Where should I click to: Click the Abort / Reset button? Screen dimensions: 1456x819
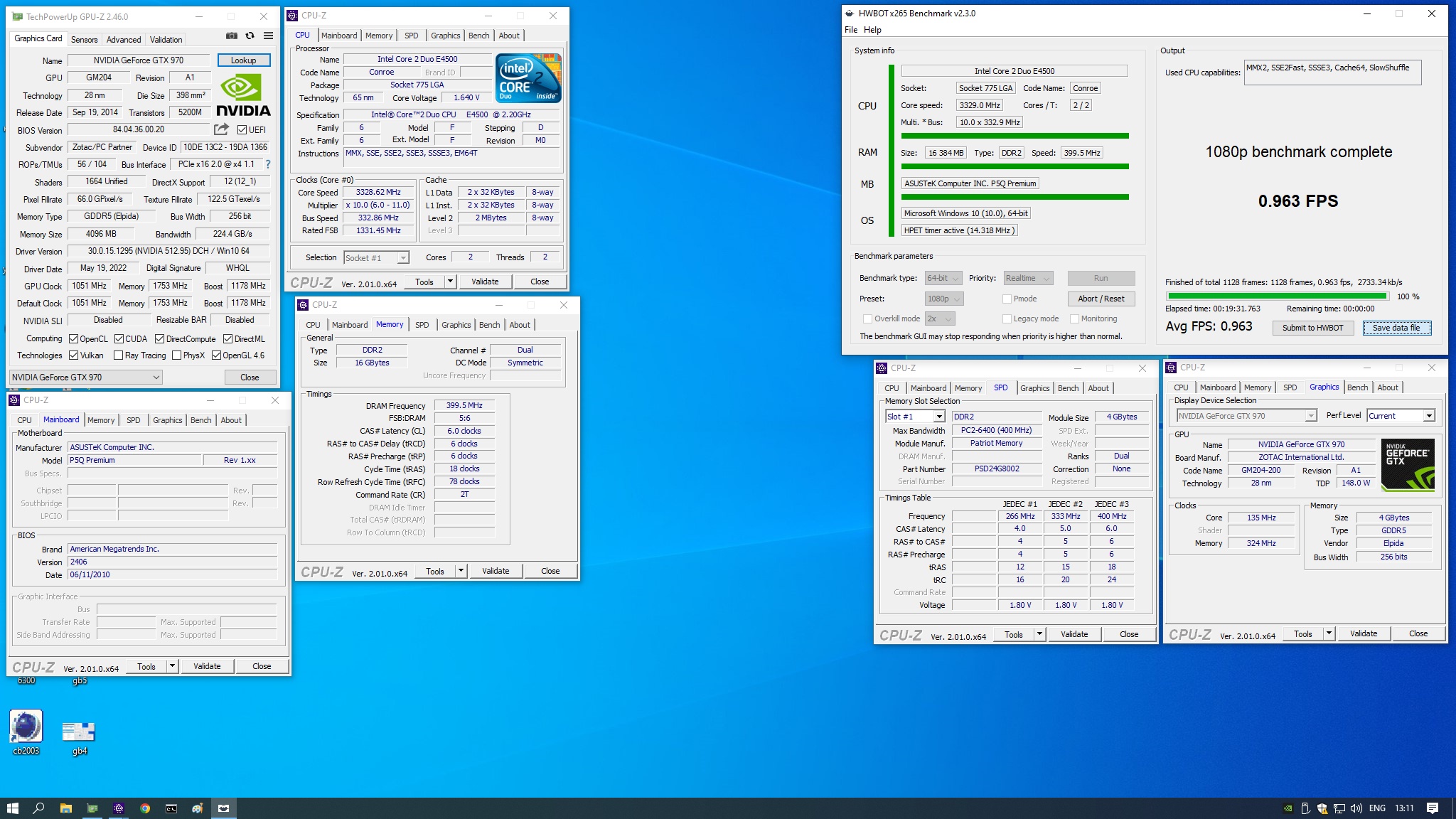click(1101, 299)
